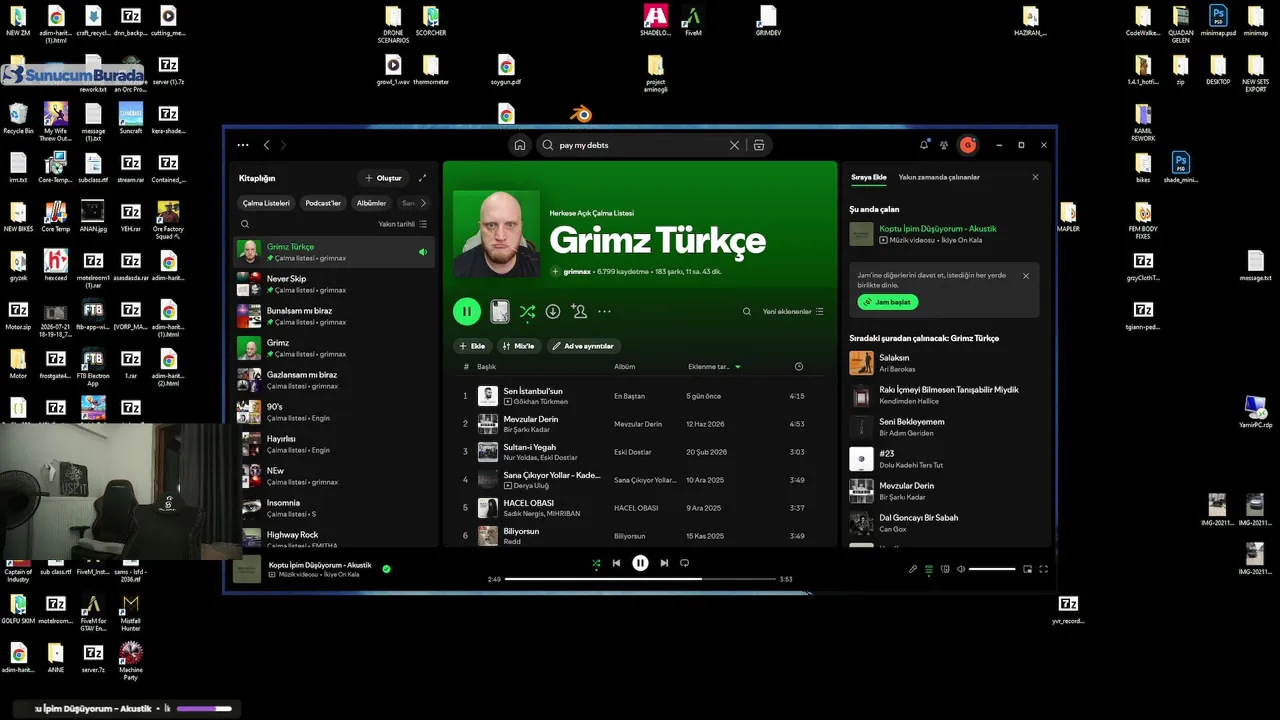
Task: Skip to the previous track
Action: click(617, 563)
